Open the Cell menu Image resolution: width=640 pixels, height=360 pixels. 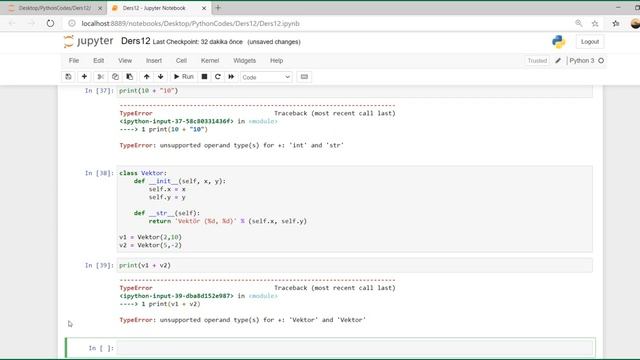click(x=181, y=60)
